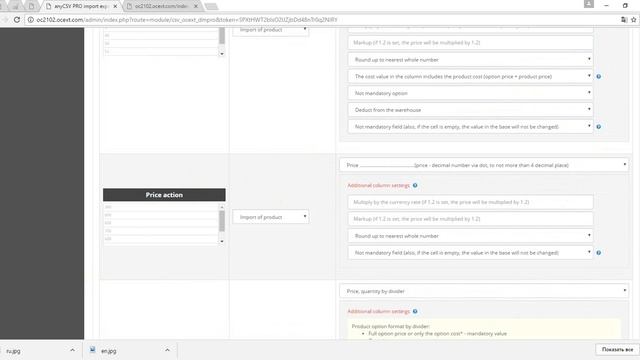Click the Показать все downloads button
The width and height of the screenshot is (640, 360).
(617, 350)
